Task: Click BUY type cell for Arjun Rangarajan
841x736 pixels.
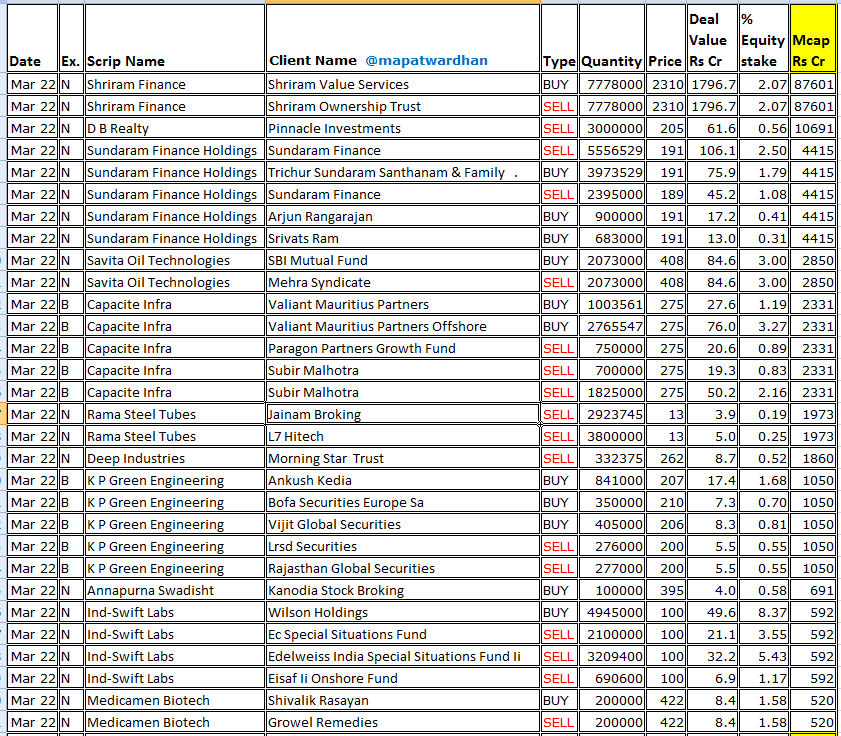Action: [559, 216]
